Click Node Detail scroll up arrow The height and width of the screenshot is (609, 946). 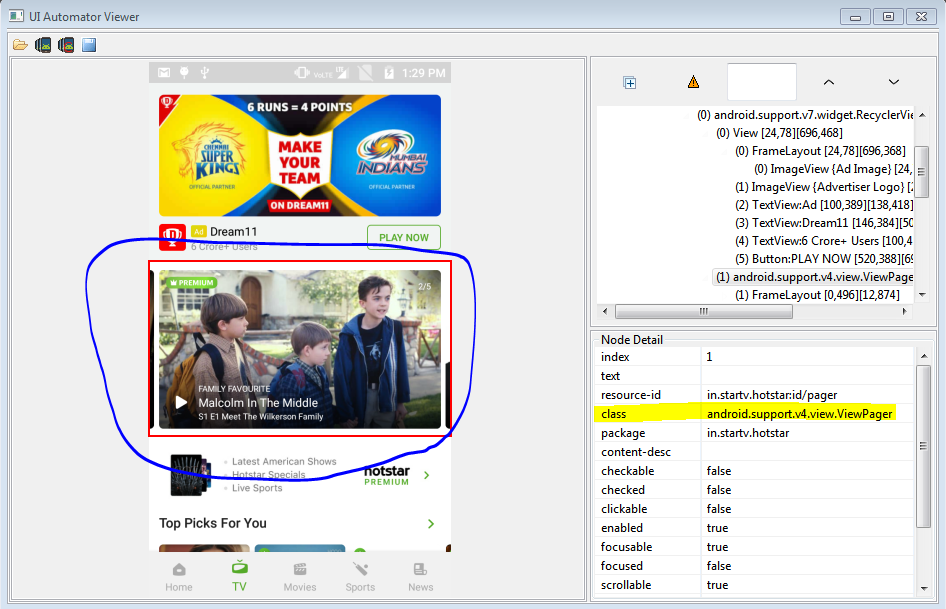tap(924, 357)
